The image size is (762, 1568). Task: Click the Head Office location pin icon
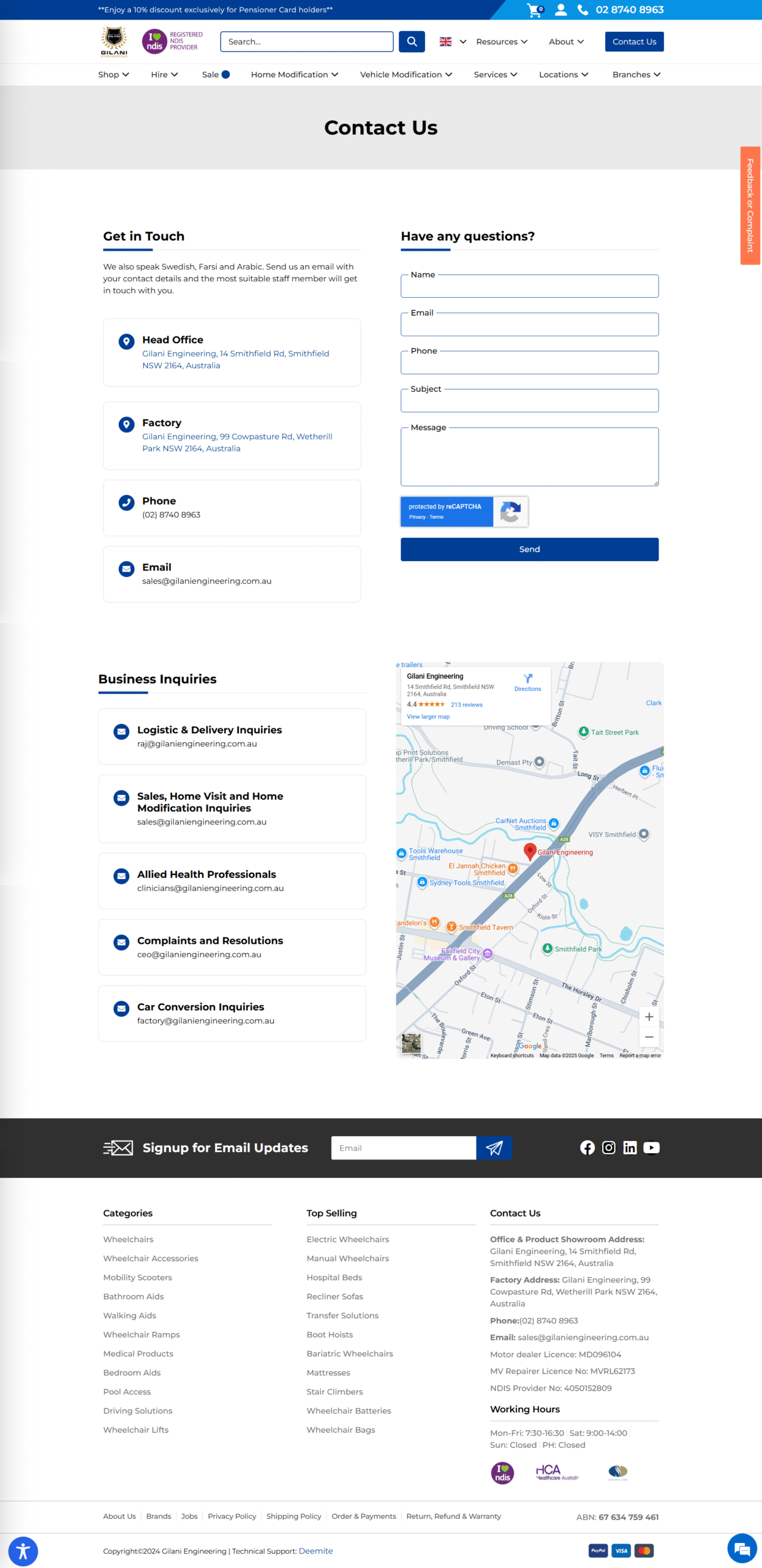[126, 342]
